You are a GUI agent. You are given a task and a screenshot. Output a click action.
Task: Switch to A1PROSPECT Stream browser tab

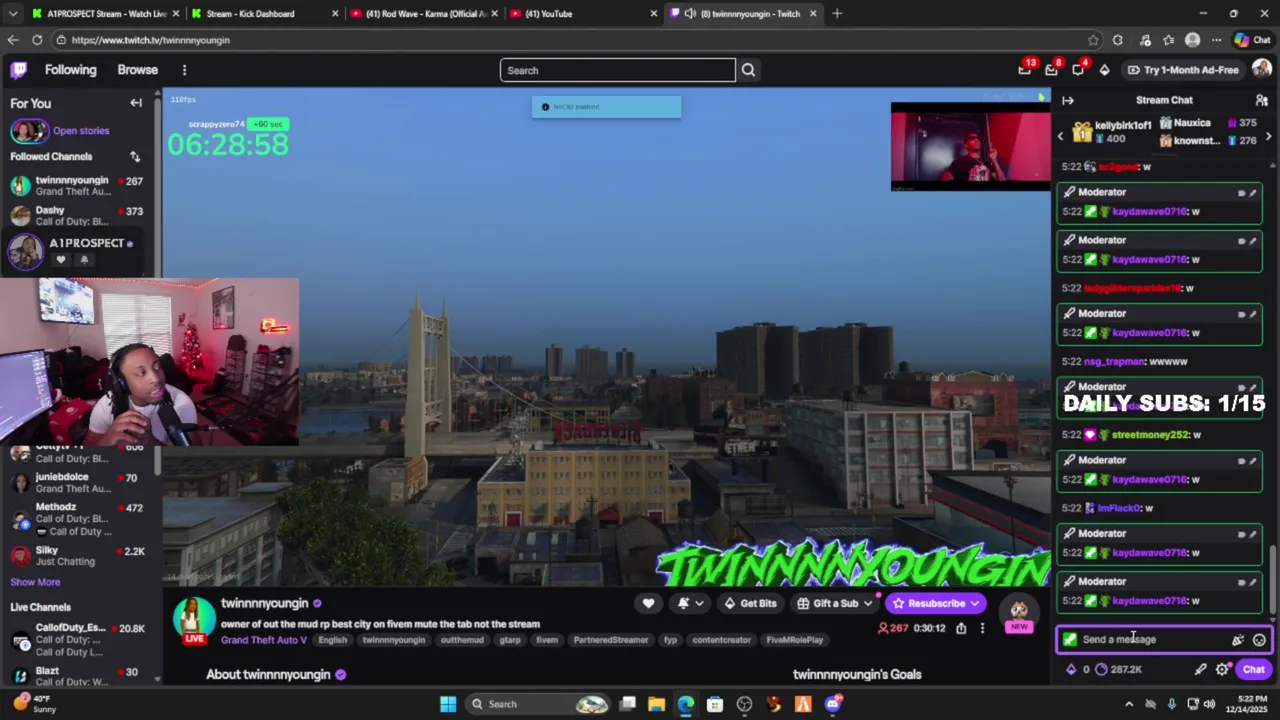(x=99, y=14)
